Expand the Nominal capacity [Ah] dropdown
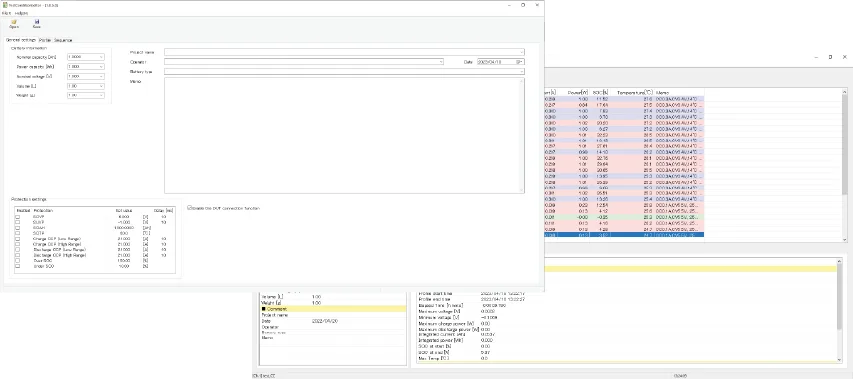Image resolution: width=853 pixels, height=380 pixels. 101,57
